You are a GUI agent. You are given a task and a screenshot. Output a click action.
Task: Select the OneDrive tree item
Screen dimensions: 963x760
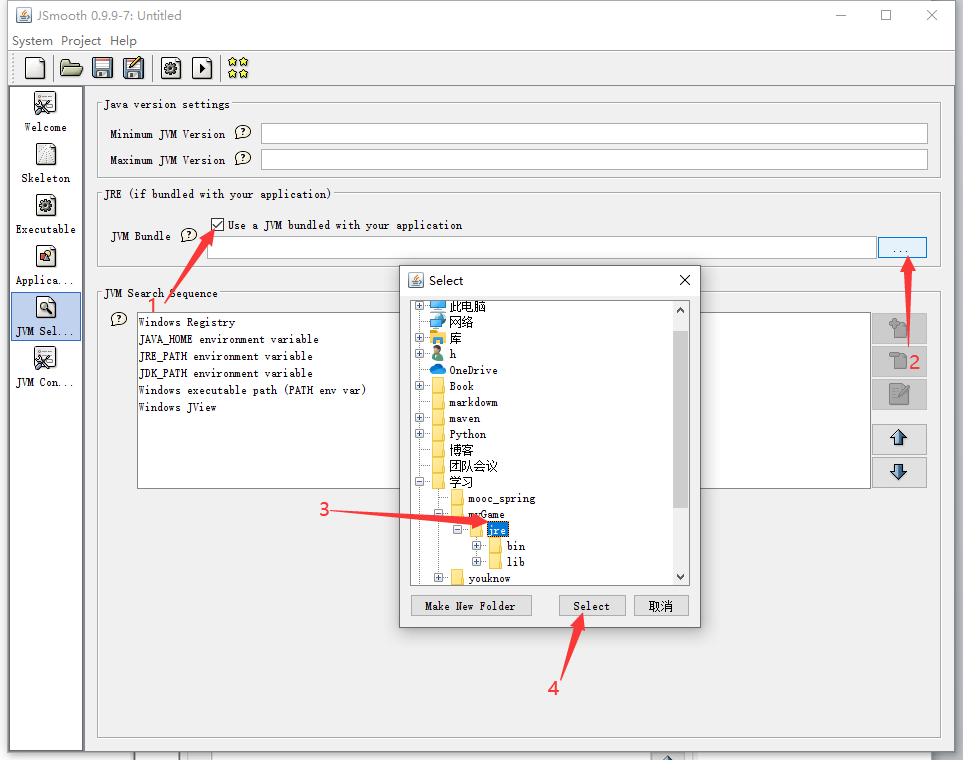point(473,370)
